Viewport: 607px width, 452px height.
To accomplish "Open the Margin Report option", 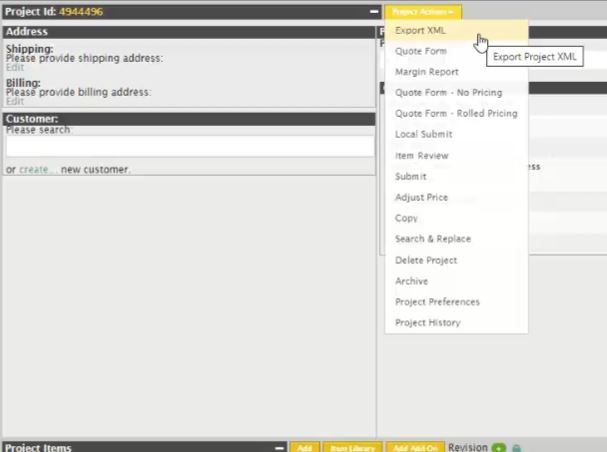I will click(427, 72).
